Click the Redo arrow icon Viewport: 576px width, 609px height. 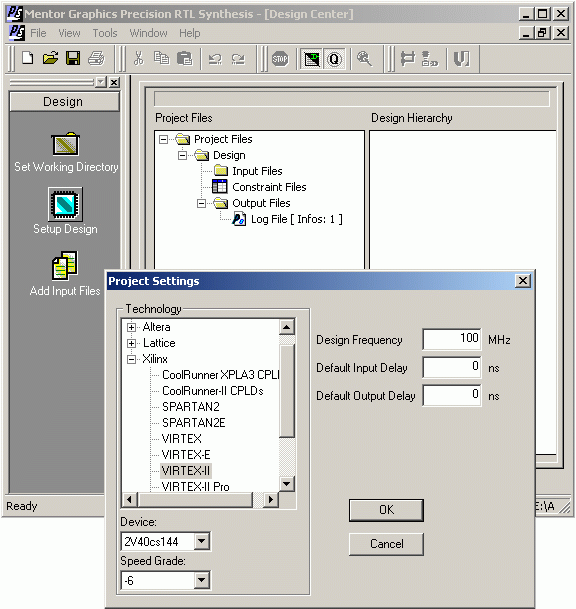pos(238,59)
